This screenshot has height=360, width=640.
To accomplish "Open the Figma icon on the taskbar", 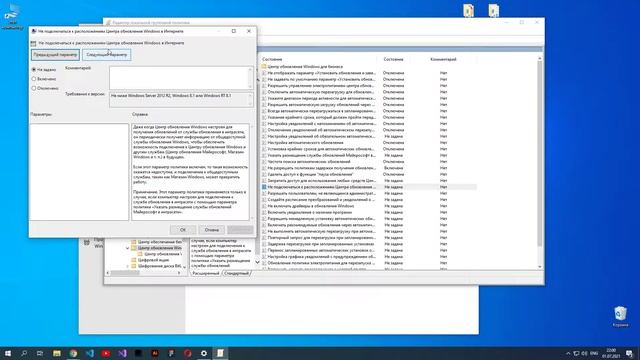I will [171, 353].
